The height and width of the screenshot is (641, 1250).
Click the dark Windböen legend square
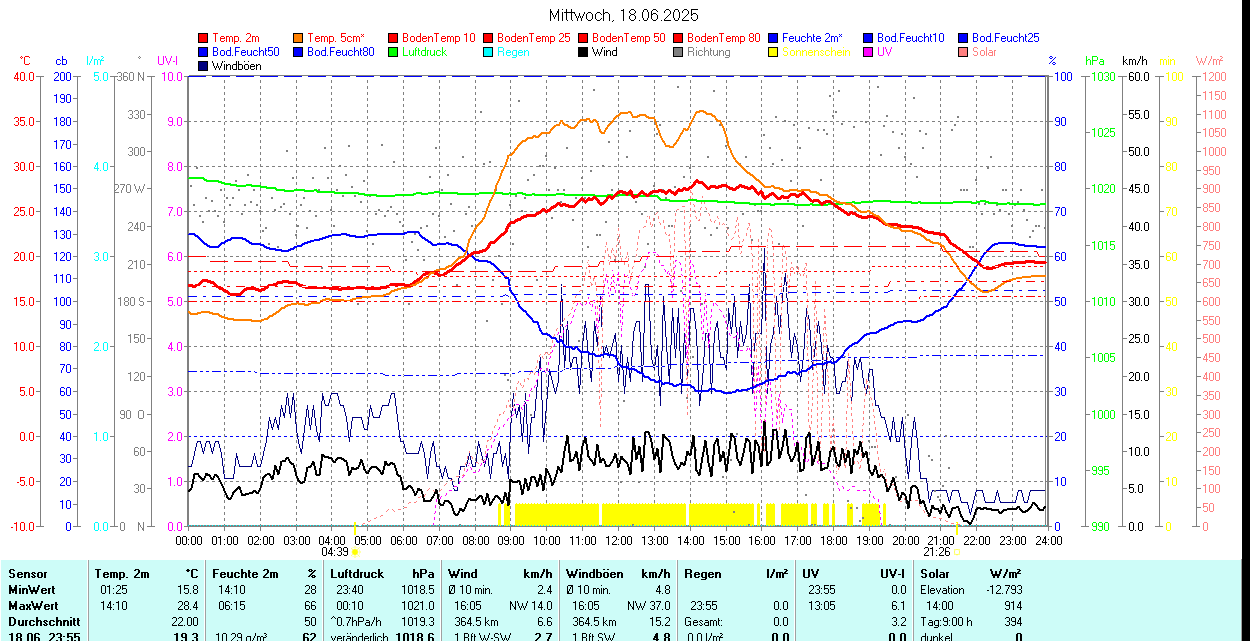point(204,66)
